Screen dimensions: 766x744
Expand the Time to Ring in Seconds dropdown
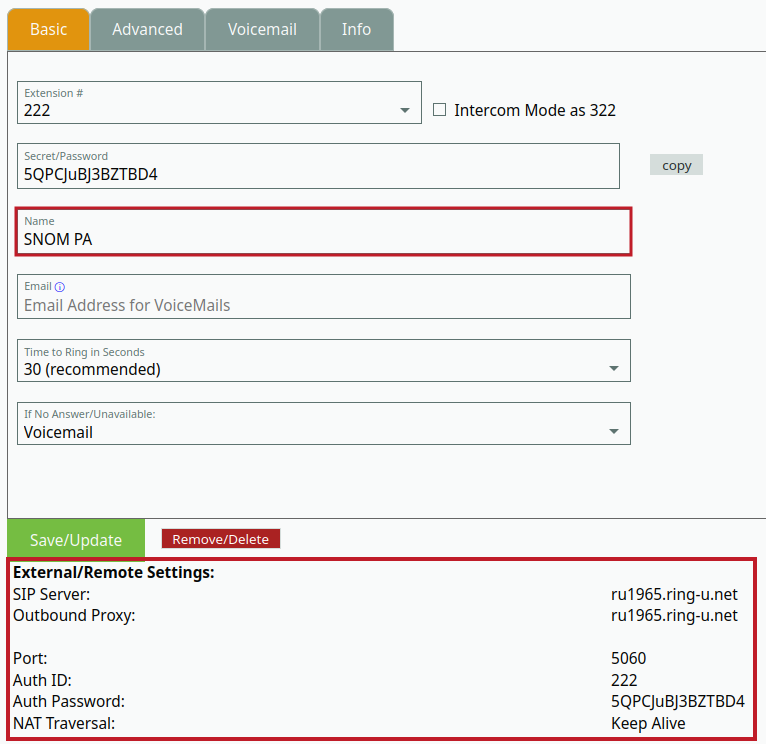click(x=323, y=361)
